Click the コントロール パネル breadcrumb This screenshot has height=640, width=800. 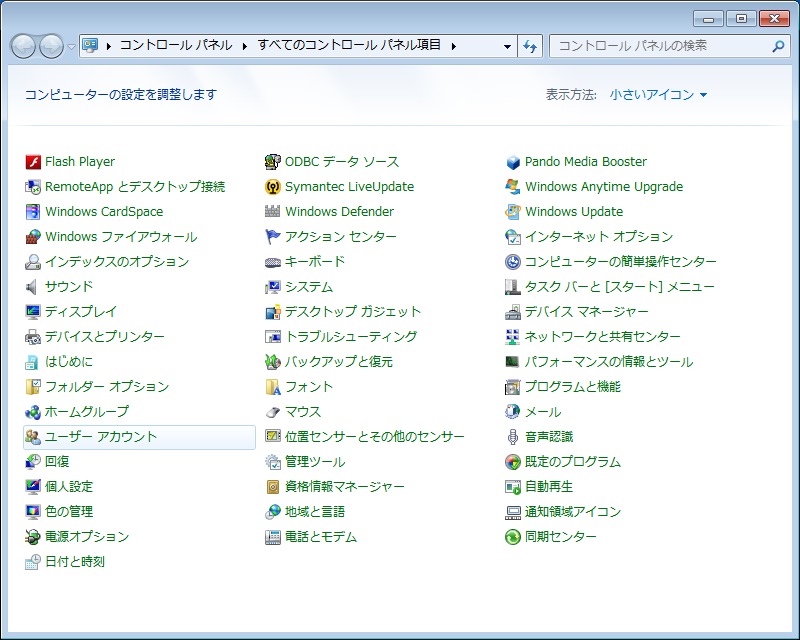(x=176, y=45)
